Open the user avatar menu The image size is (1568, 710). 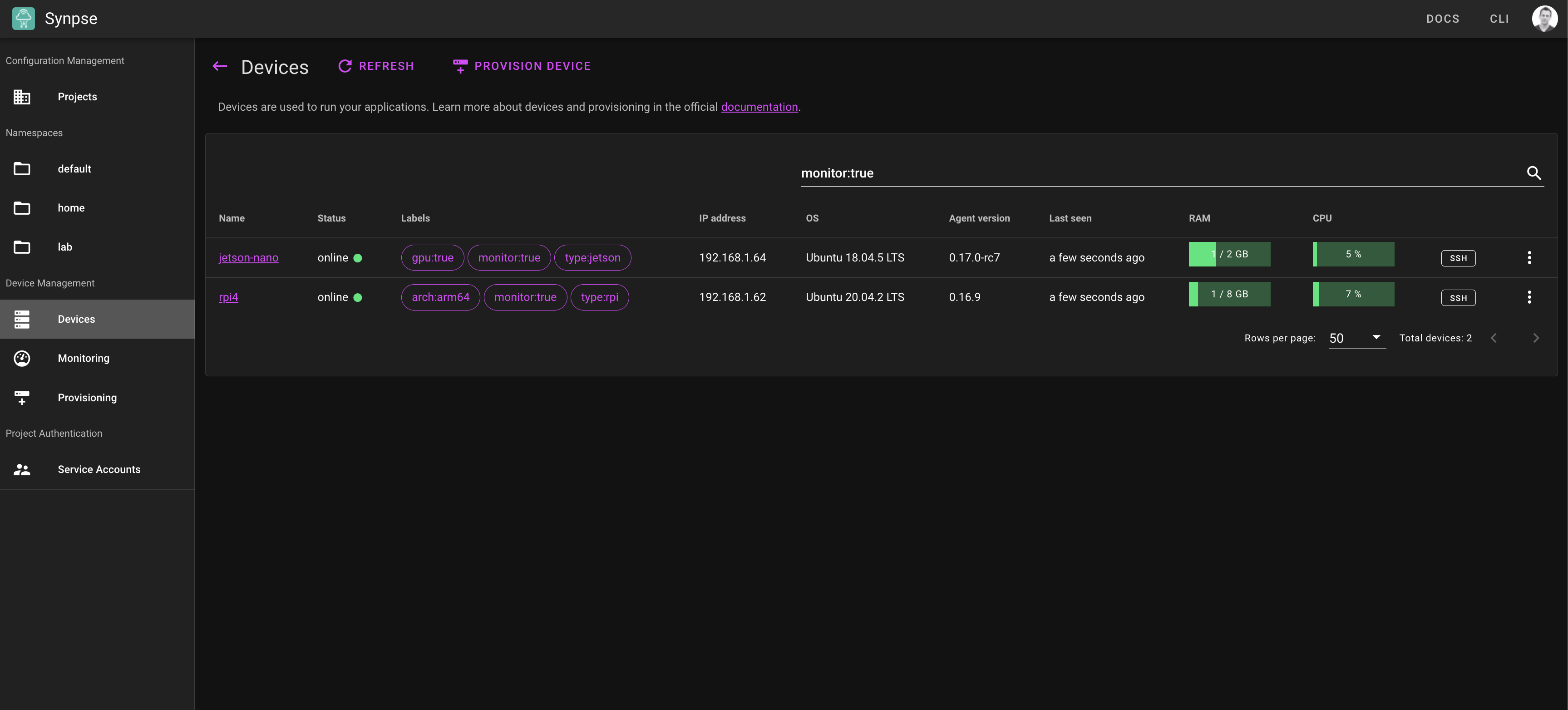coord(1543,18)
